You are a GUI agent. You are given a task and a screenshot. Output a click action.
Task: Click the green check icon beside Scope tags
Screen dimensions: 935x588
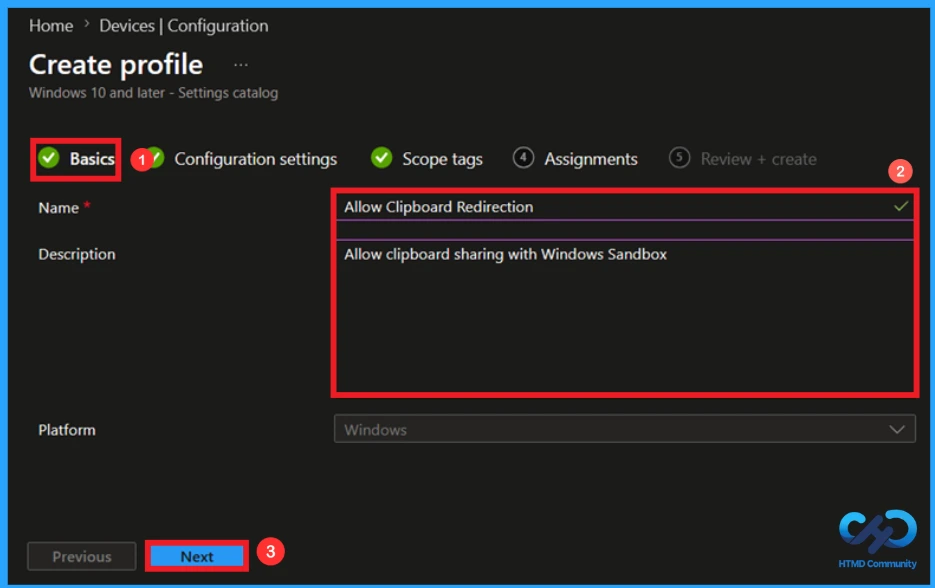pyautogui.click(x=382, y=158)
